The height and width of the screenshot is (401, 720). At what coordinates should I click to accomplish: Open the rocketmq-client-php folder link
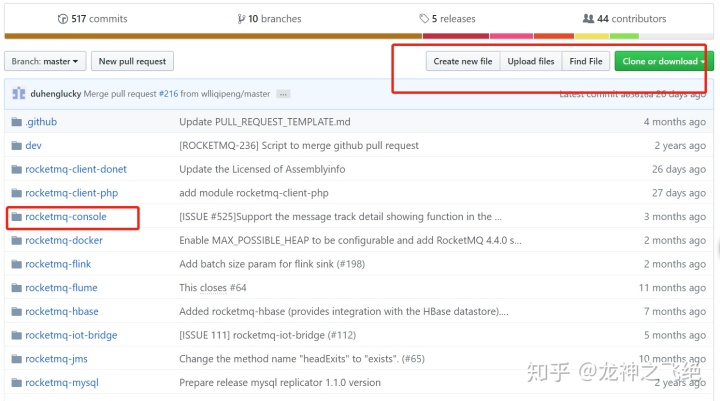(72, 193)
